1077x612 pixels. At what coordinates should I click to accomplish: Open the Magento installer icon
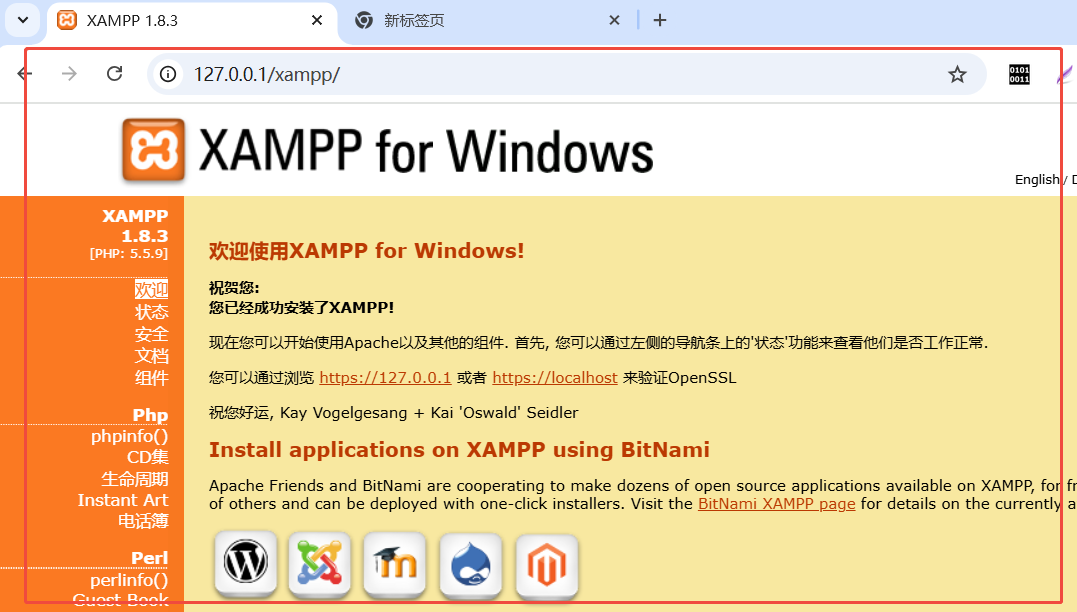547,565
